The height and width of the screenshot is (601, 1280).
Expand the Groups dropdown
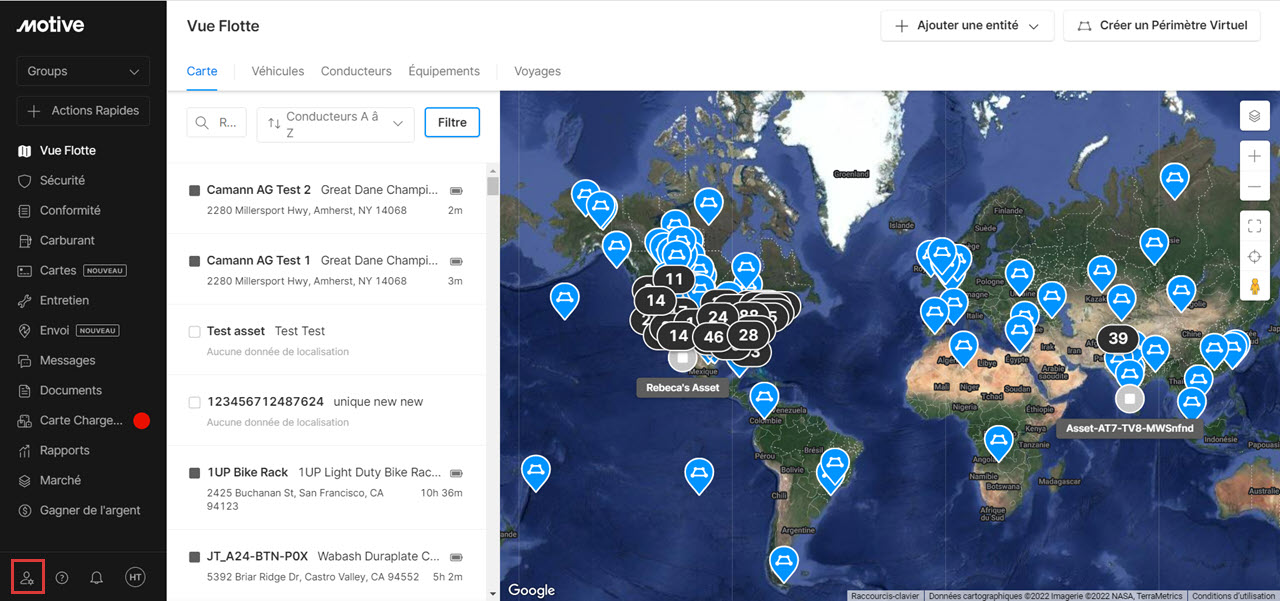tap(83, 72)
